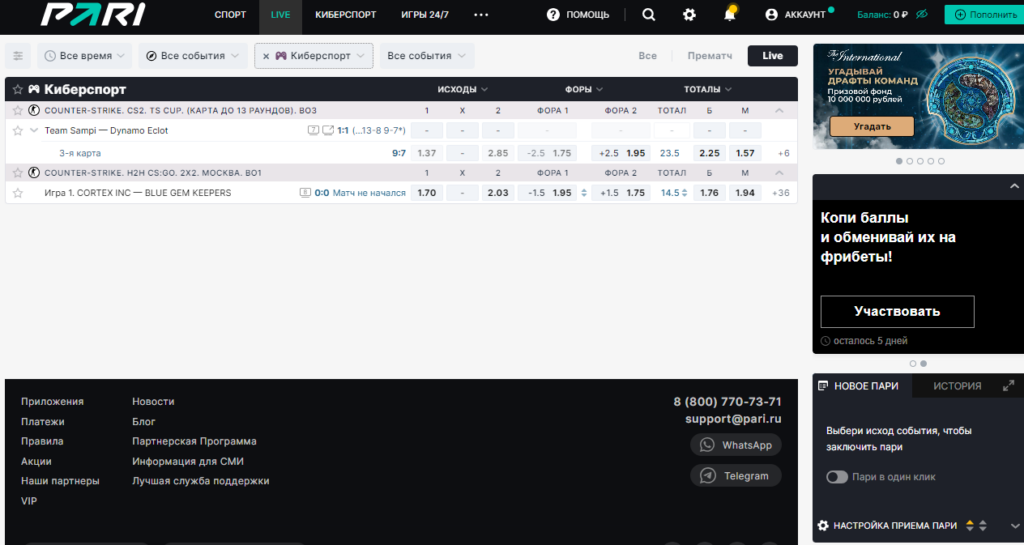Click the WhatsApp support button
This screenshot has width=1024, height=545.
point(735,445)
